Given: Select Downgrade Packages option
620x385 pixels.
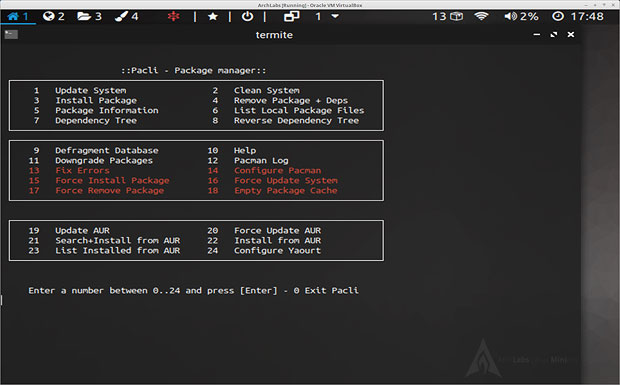Looking at the screenshot, I should [x=104, y=160].
